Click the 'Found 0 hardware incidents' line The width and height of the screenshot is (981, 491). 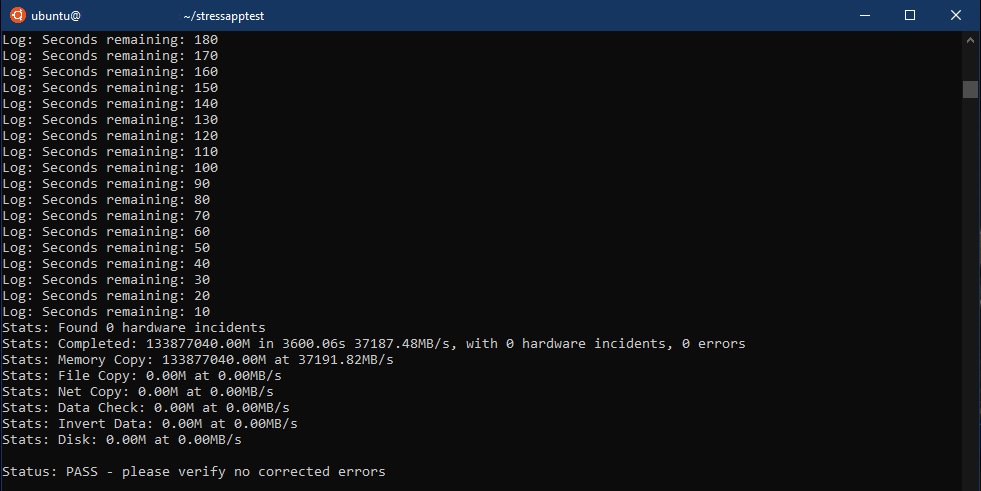click(x=134, y=328)
